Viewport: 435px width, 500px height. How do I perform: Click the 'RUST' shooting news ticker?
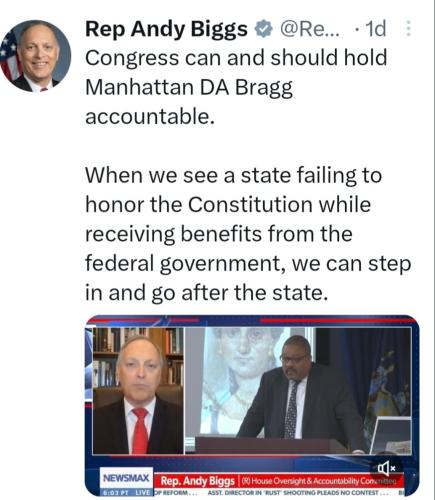[293, 492]
